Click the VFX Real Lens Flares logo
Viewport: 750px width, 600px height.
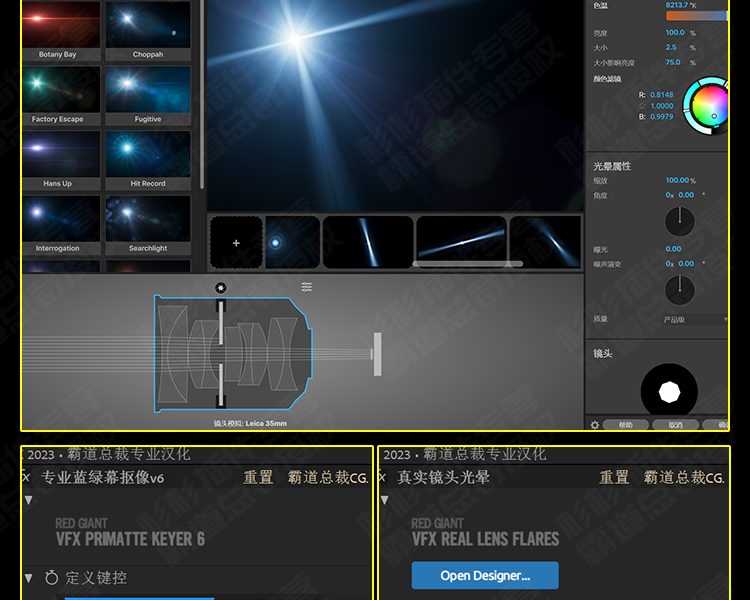click(485, 533)
